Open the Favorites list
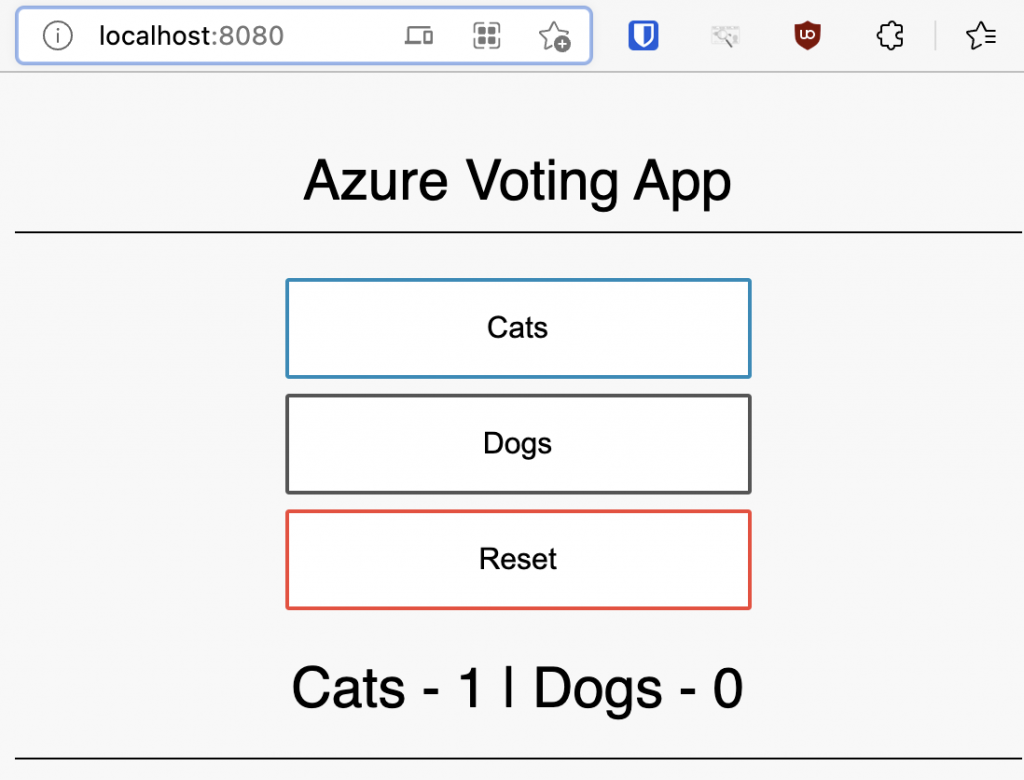 [x=981, y=35]
